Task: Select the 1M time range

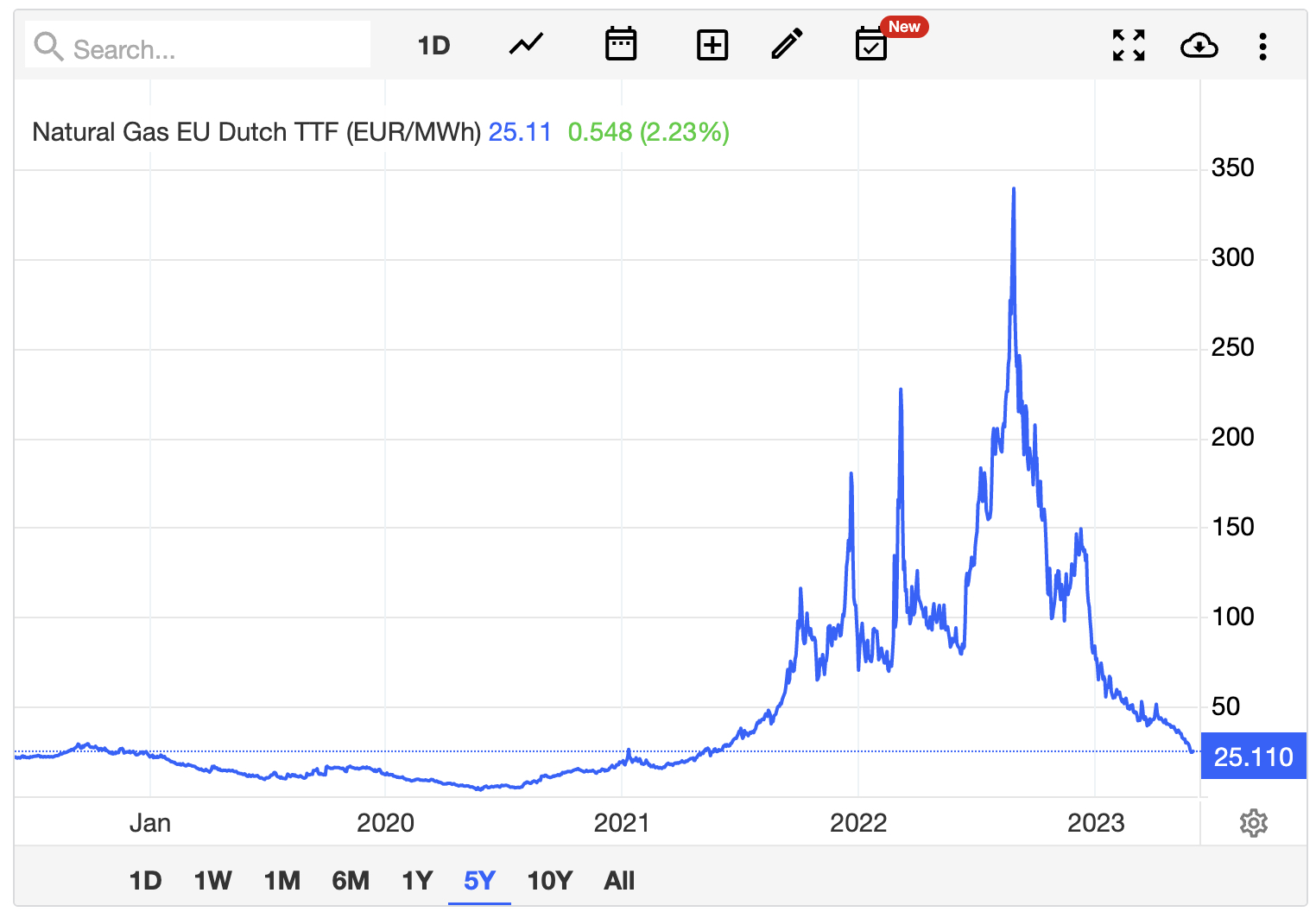Action: pos(282,881)
